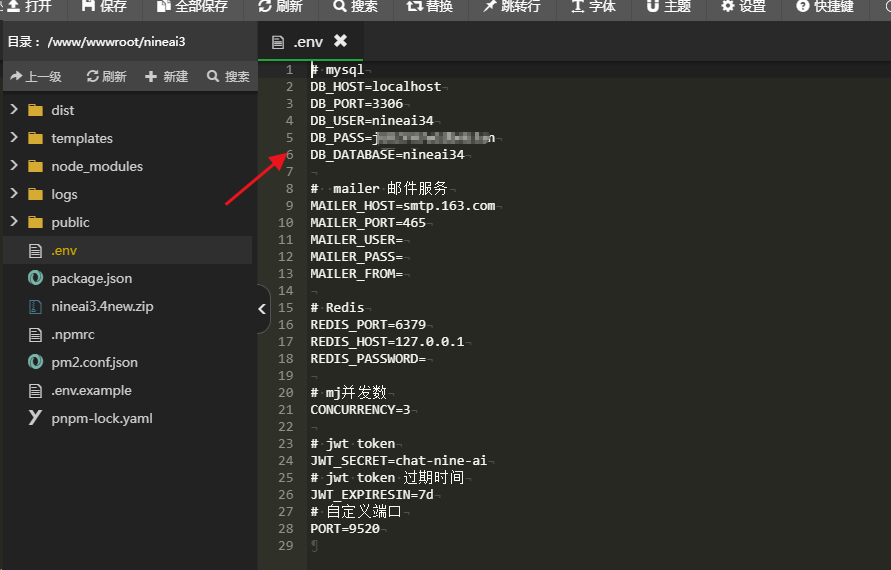
Task: Expand the node_modules folder chevron
Action: tap(14, 165)
